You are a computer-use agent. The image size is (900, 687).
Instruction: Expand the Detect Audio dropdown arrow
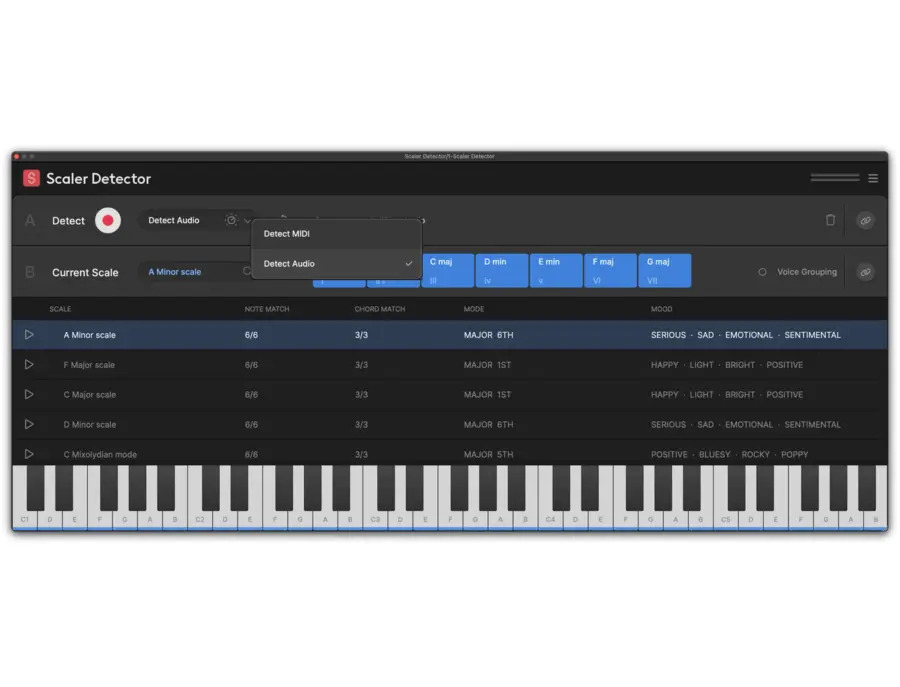tap(247, 221)
